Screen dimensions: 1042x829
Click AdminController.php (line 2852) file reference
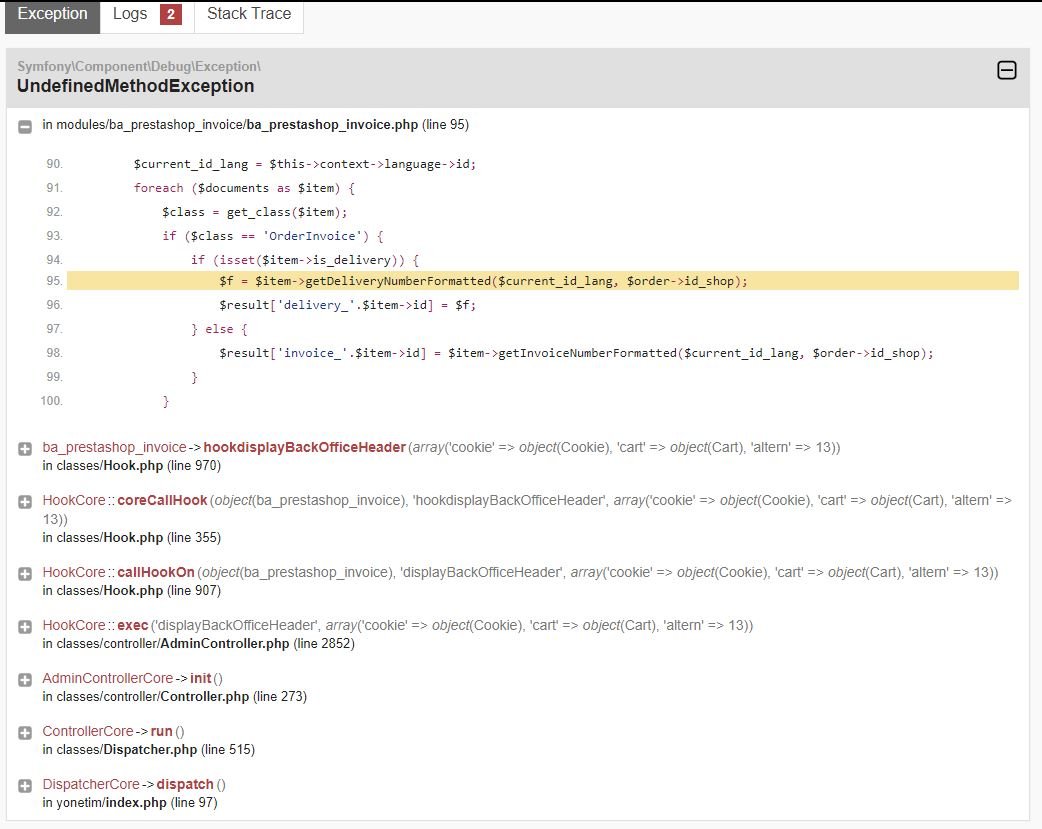pyautogui.click(x=198, y=644)
